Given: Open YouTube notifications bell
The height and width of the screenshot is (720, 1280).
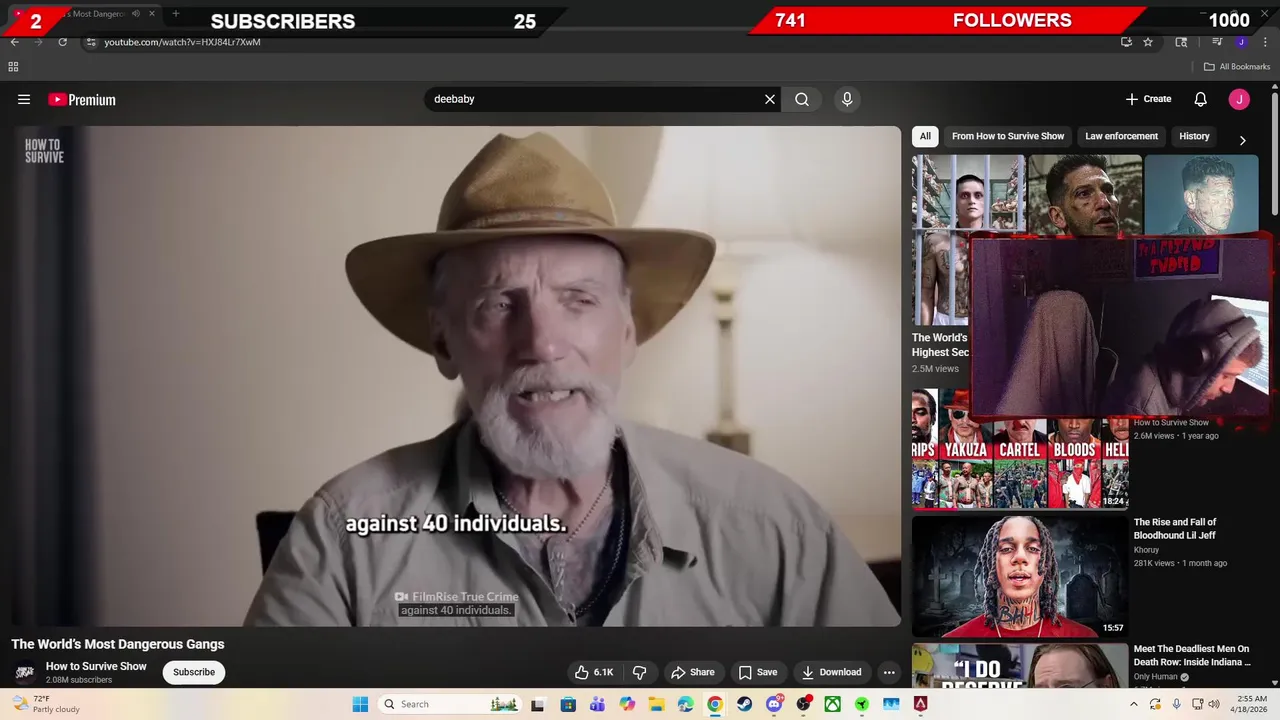Looking at the screenshot, I should point(1201,99).
